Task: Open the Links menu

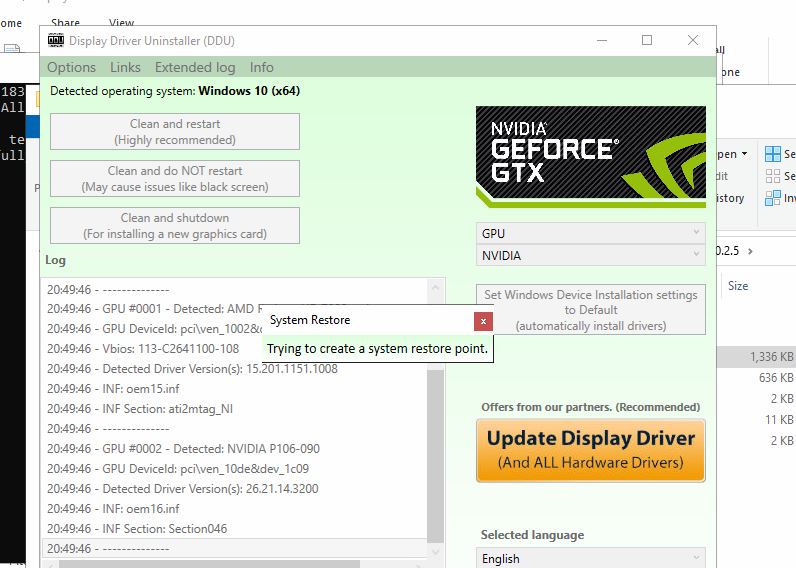Action: point(125,67)
